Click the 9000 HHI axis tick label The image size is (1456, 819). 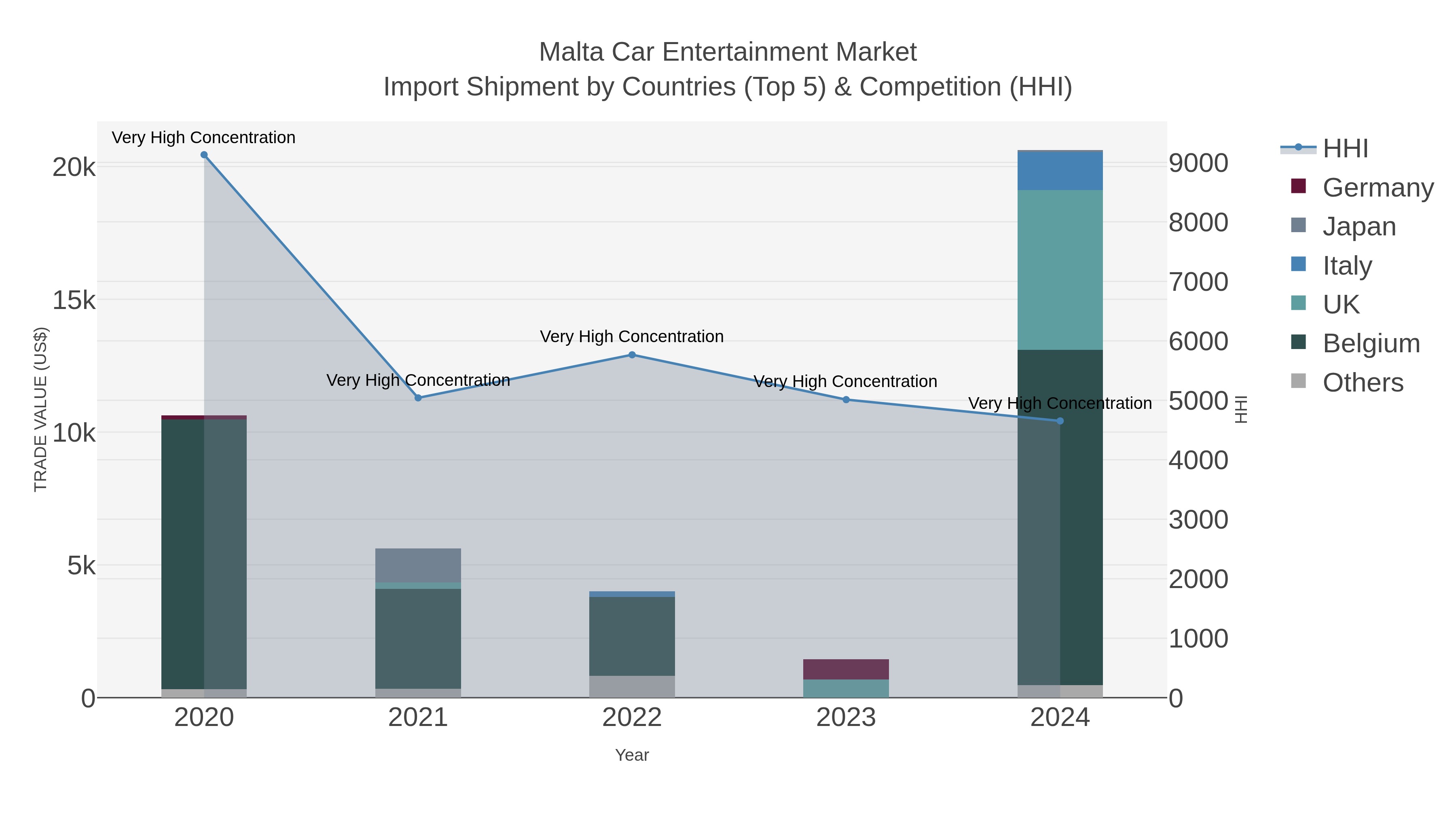(x=1198, y=163)
